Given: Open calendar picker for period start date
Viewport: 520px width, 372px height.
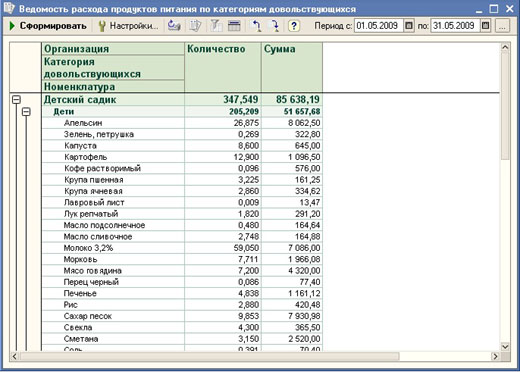Looking at the screenshot, I should (409, 26).
